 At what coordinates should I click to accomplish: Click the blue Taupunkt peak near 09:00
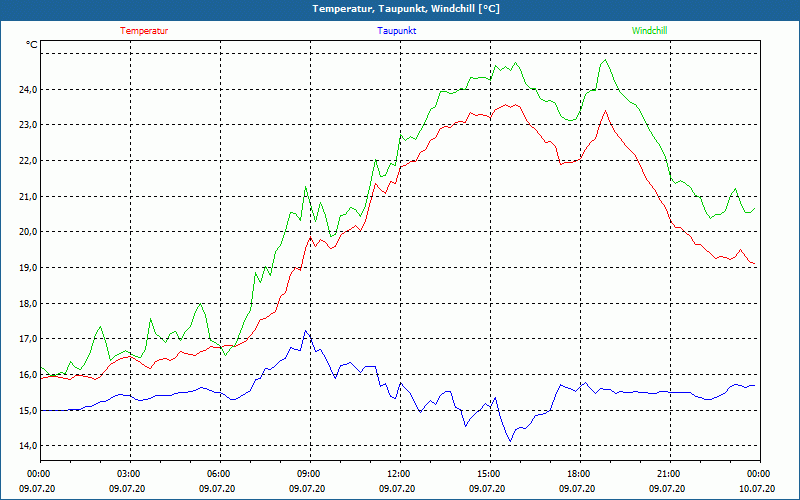(306, 331)
